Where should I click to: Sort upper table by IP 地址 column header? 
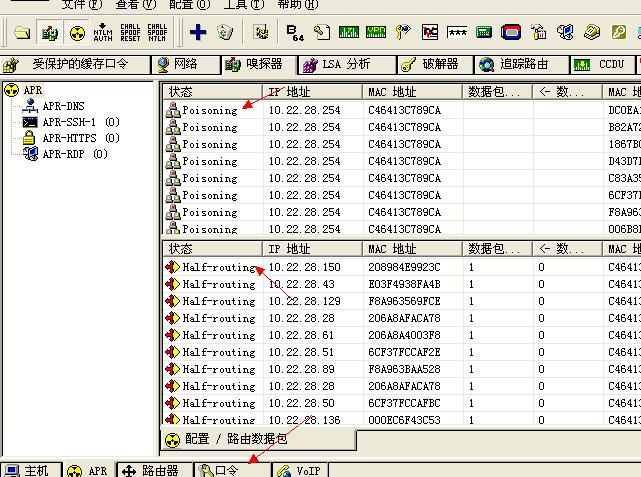click(x=312, y=92)
